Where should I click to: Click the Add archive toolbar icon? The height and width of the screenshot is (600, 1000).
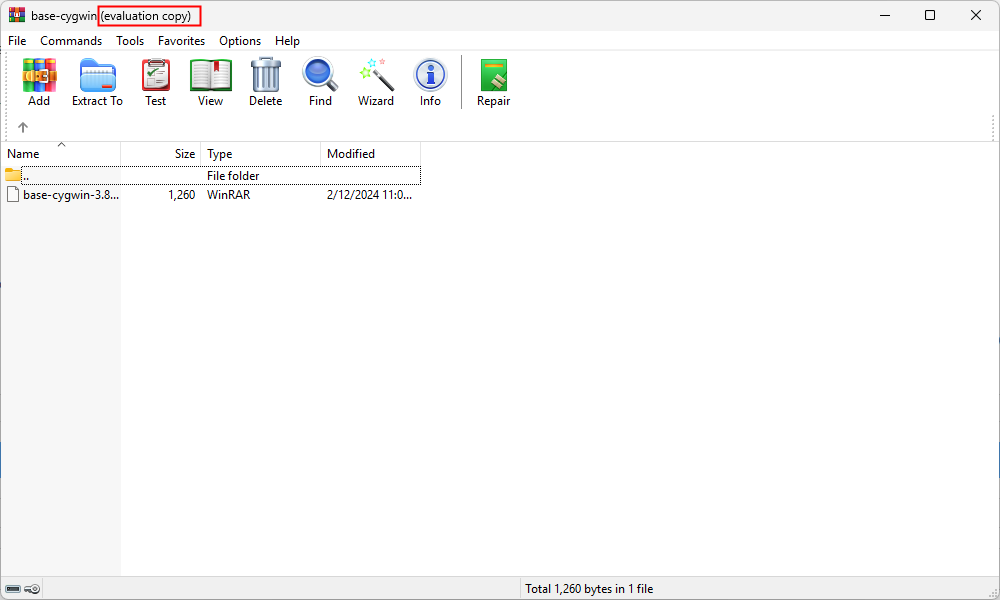coord(39,75)
